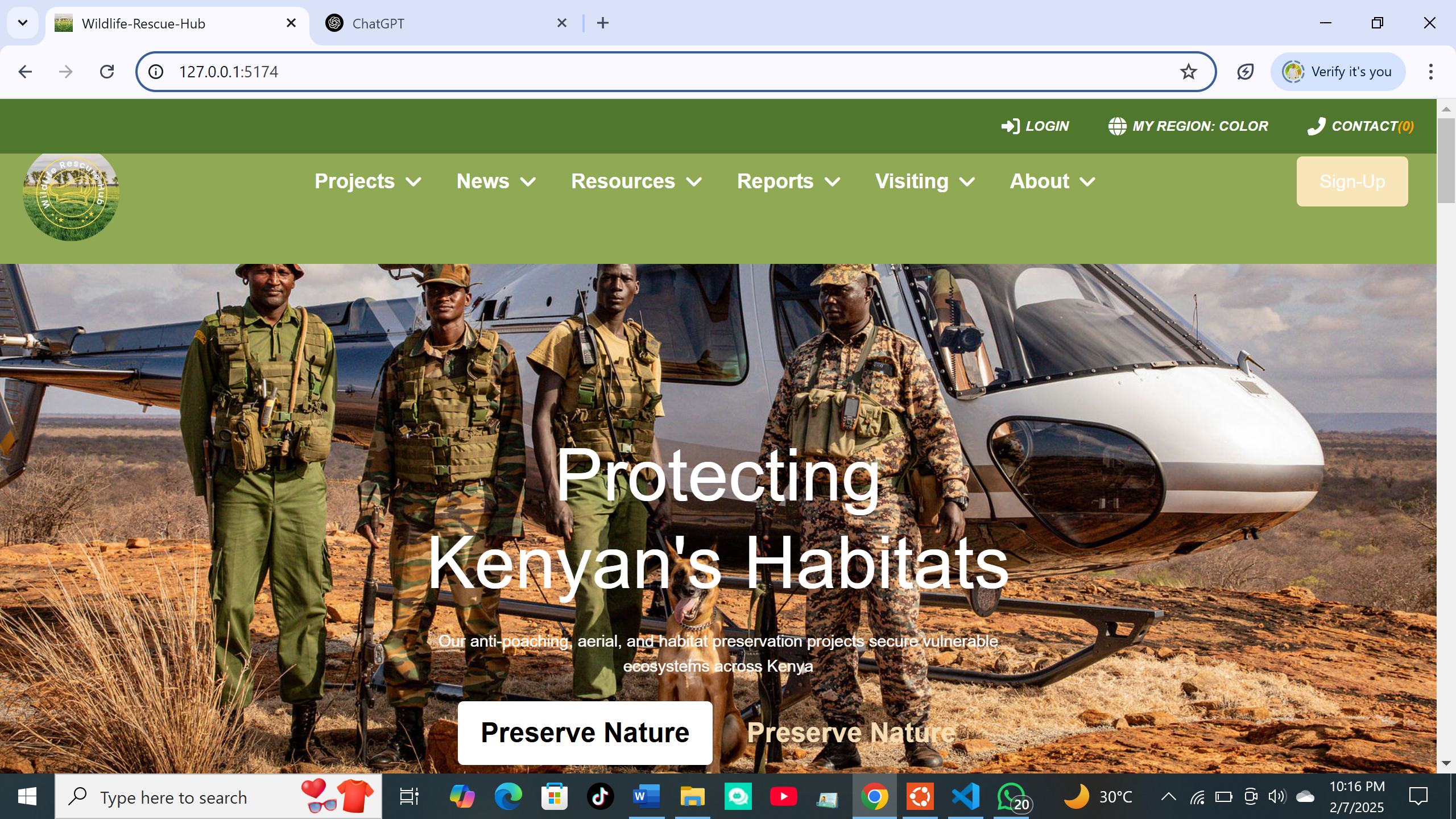
Task: Open Chrome's three-dot menu
Action: [x=1430, y=72]
